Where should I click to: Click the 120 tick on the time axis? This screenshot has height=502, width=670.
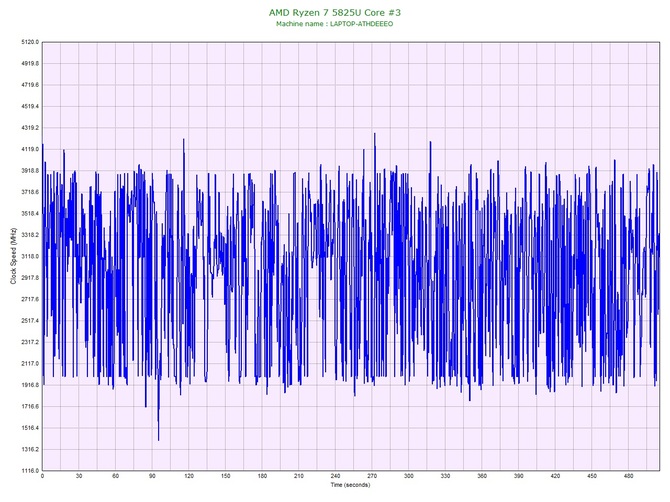[189, 476]
